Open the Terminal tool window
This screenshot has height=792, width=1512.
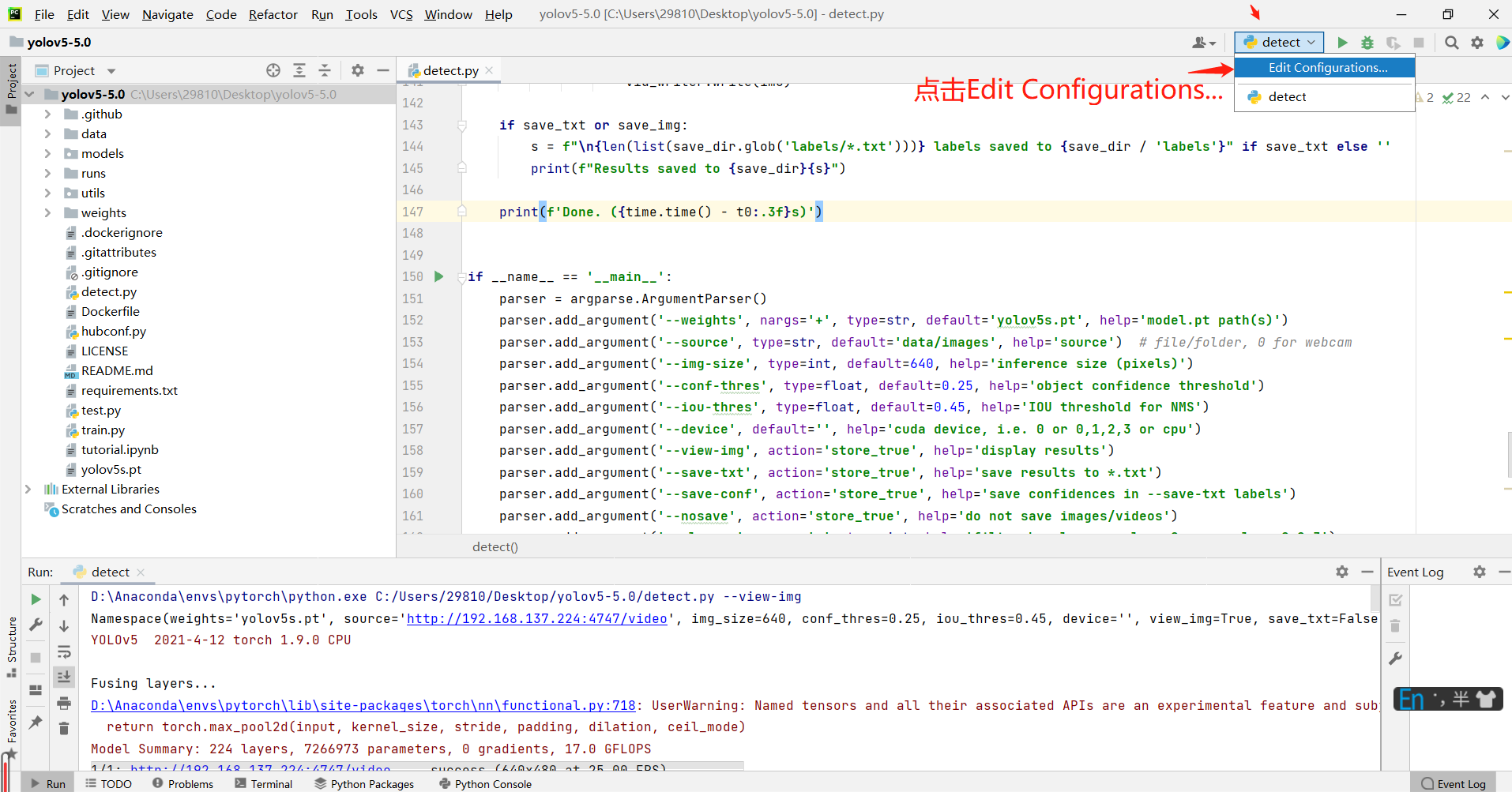[264, 783]
